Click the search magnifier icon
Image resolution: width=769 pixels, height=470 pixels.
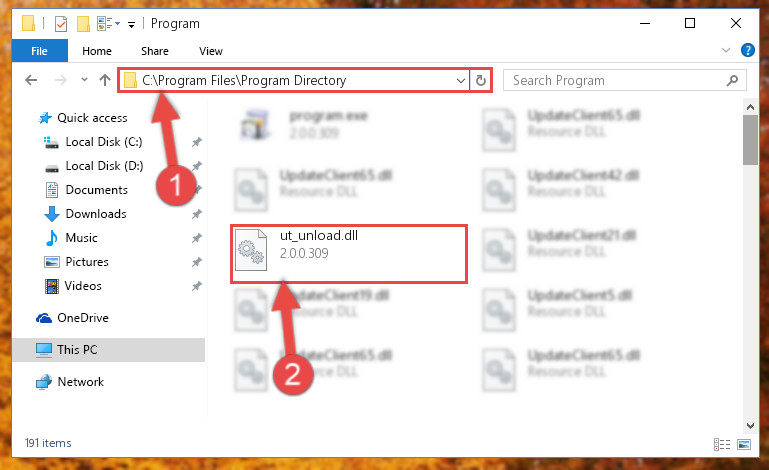point(732,80)
